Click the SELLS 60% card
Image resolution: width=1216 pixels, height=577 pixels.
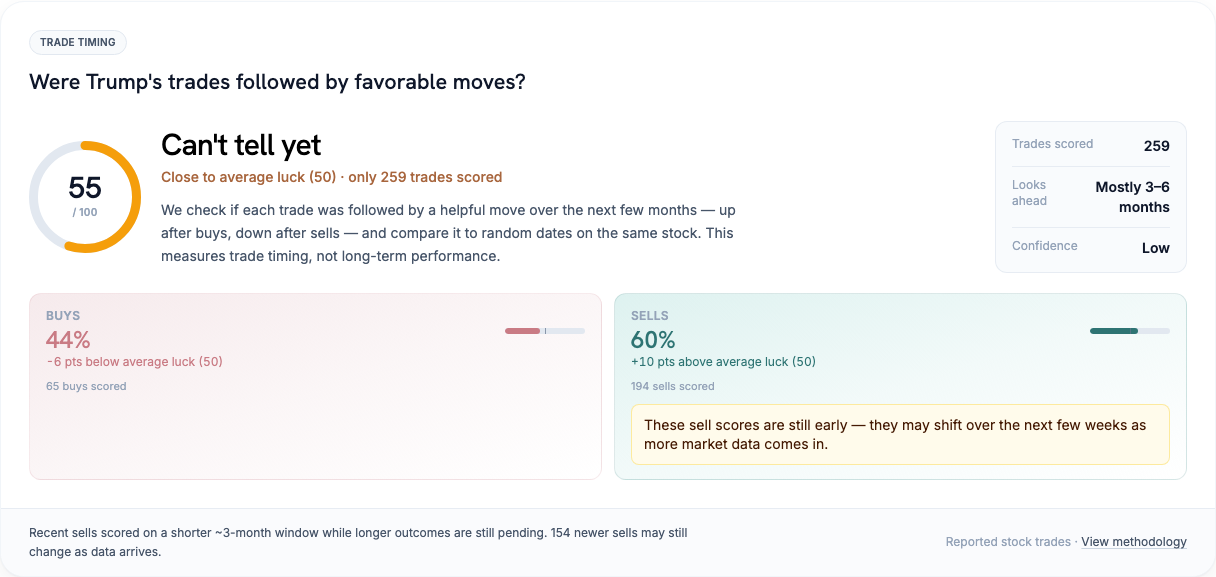(x=900, y=386)
